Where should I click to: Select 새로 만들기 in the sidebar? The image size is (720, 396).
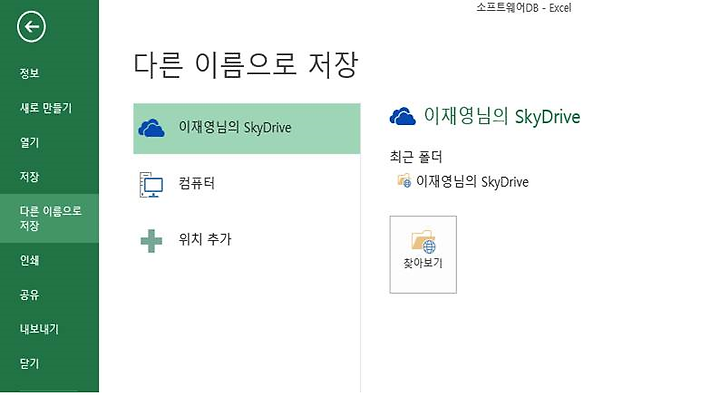tap(46, 108)
